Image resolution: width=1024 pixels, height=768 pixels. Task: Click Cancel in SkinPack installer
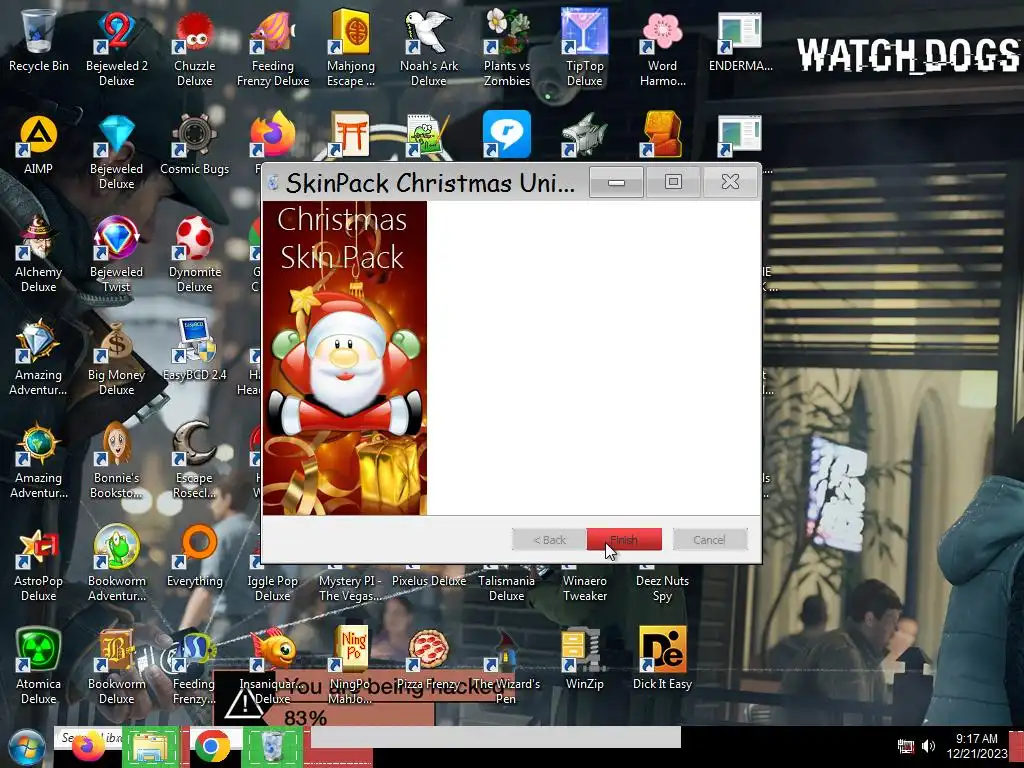point(709,539)
